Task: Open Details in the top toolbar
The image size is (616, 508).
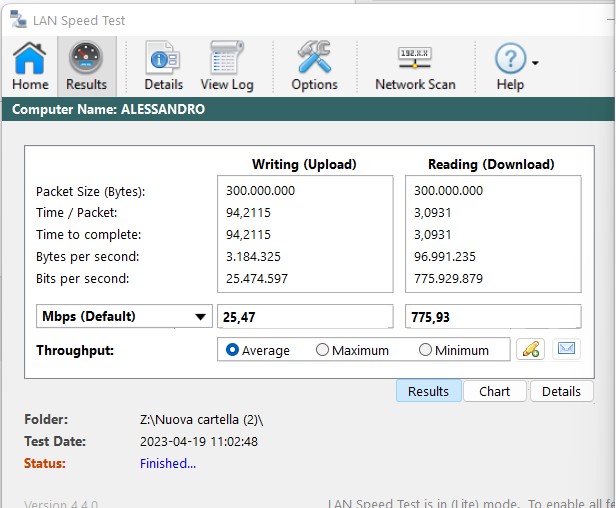Action: tap(163, 66)
